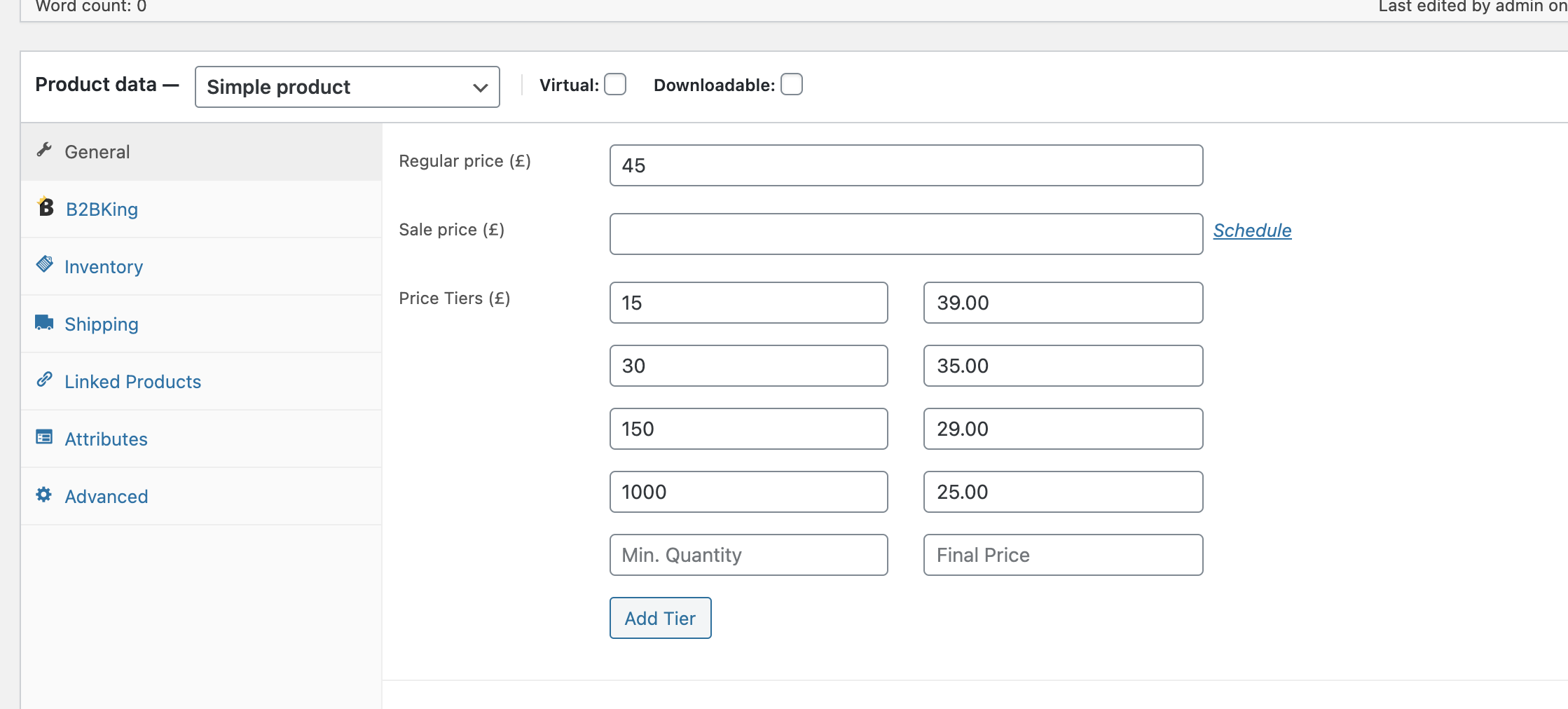Open the General tab
Screen dimensions: 1568x709
pos(202,152)
